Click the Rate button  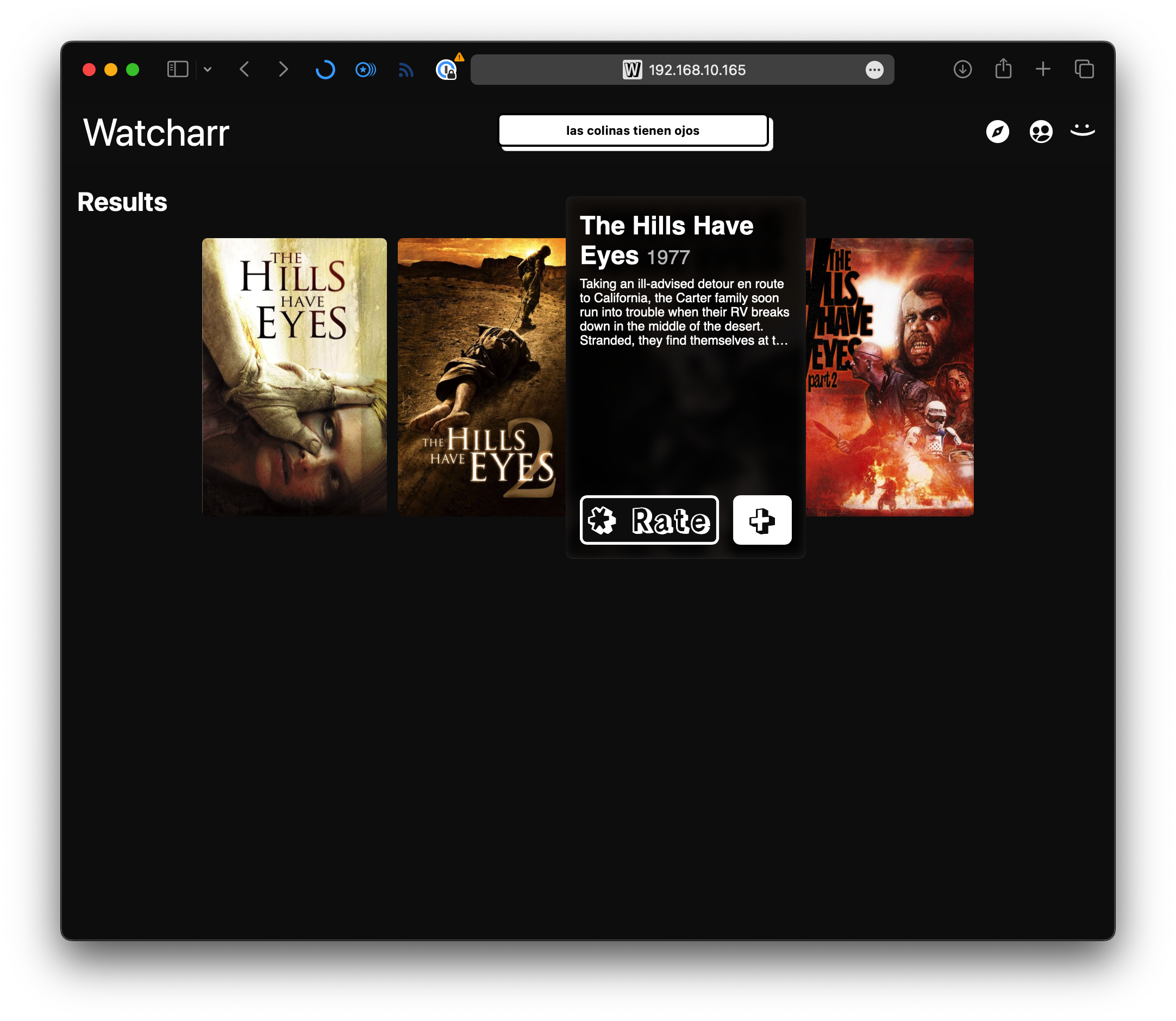(649, 520)
